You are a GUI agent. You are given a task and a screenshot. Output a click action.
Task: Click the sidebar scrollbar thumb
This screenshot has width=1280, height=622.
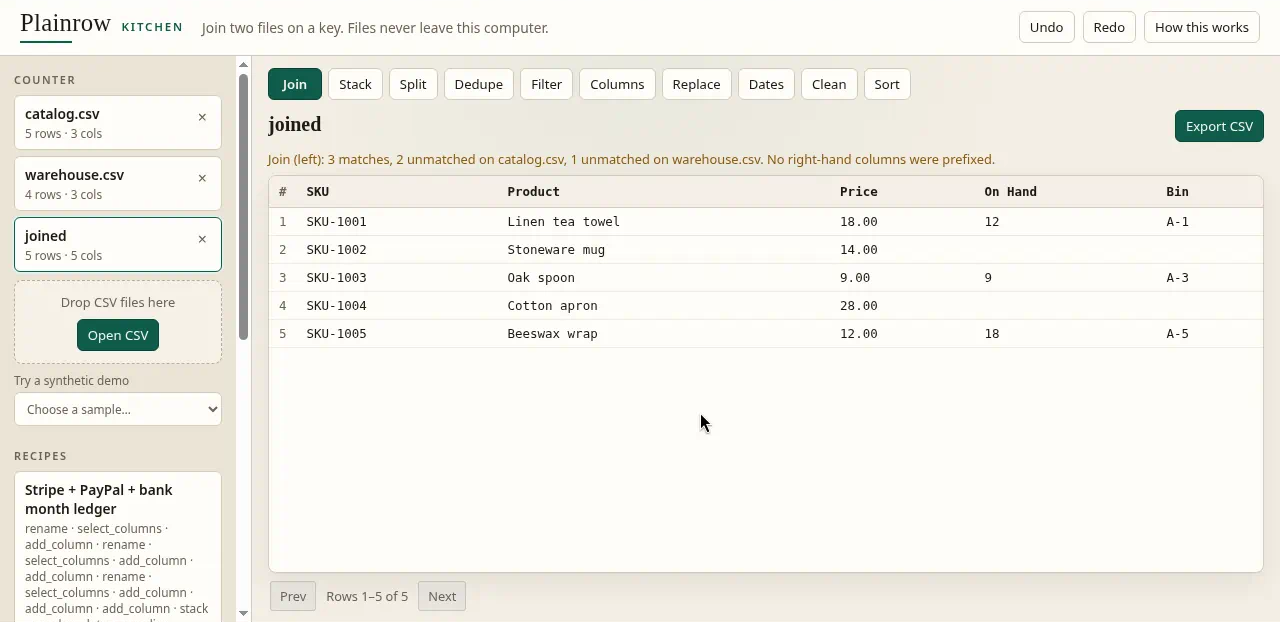coord(243,207)
